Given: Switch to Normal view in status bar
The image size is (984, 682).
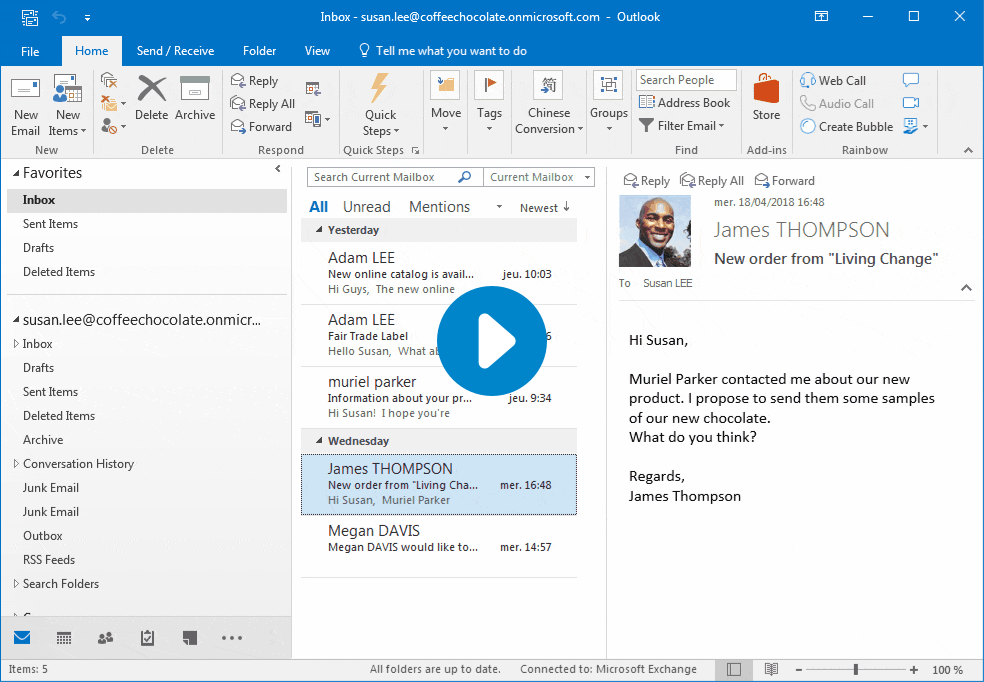Looking at the screenshot, I should click(734, 669).
